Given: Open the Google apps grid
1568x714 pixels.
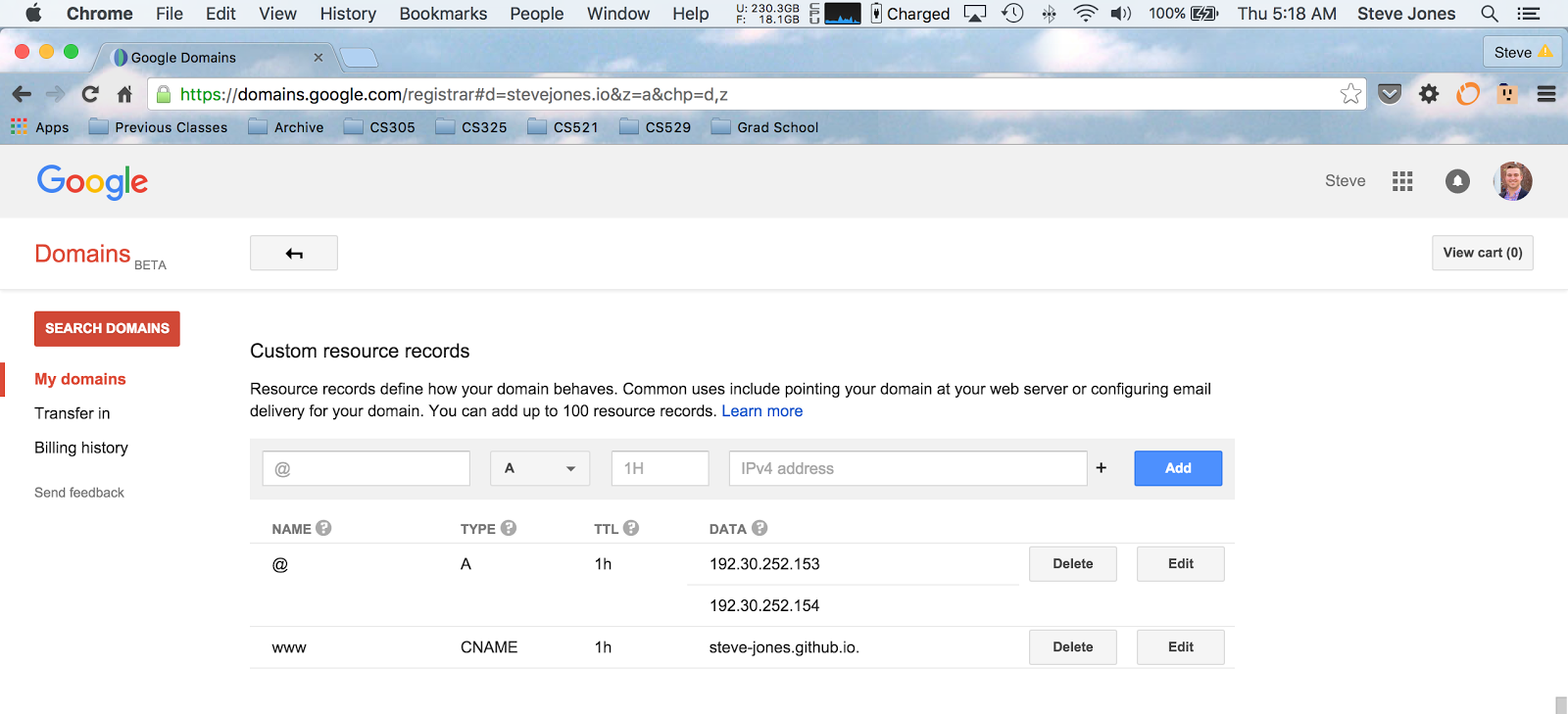Looking at the screenshot, I should pos(1402,181).
